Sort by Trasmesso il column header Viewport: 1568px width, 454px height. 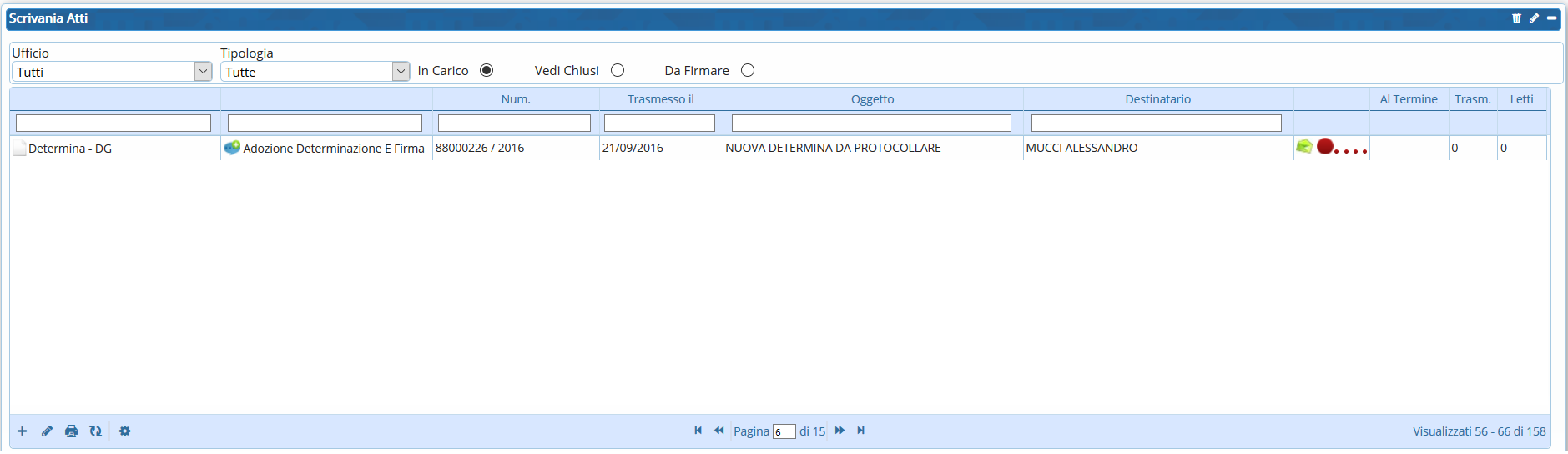[x=660, y=99]
